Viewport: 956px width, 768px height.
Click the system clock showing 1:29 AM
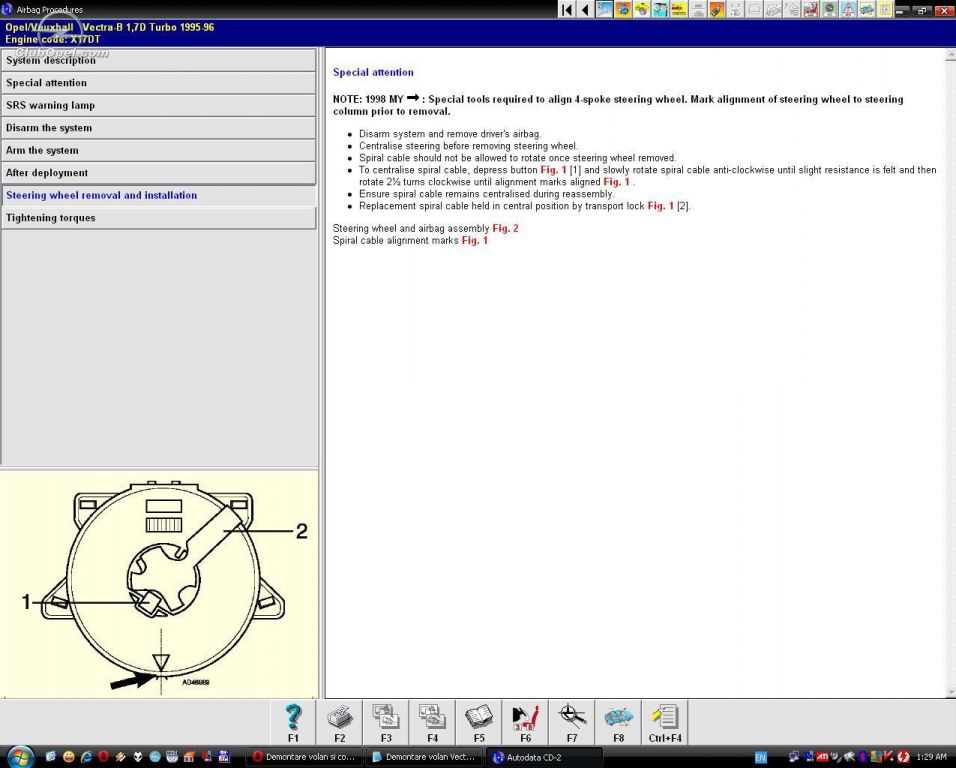pyautogui.click(x=931, y=757)
